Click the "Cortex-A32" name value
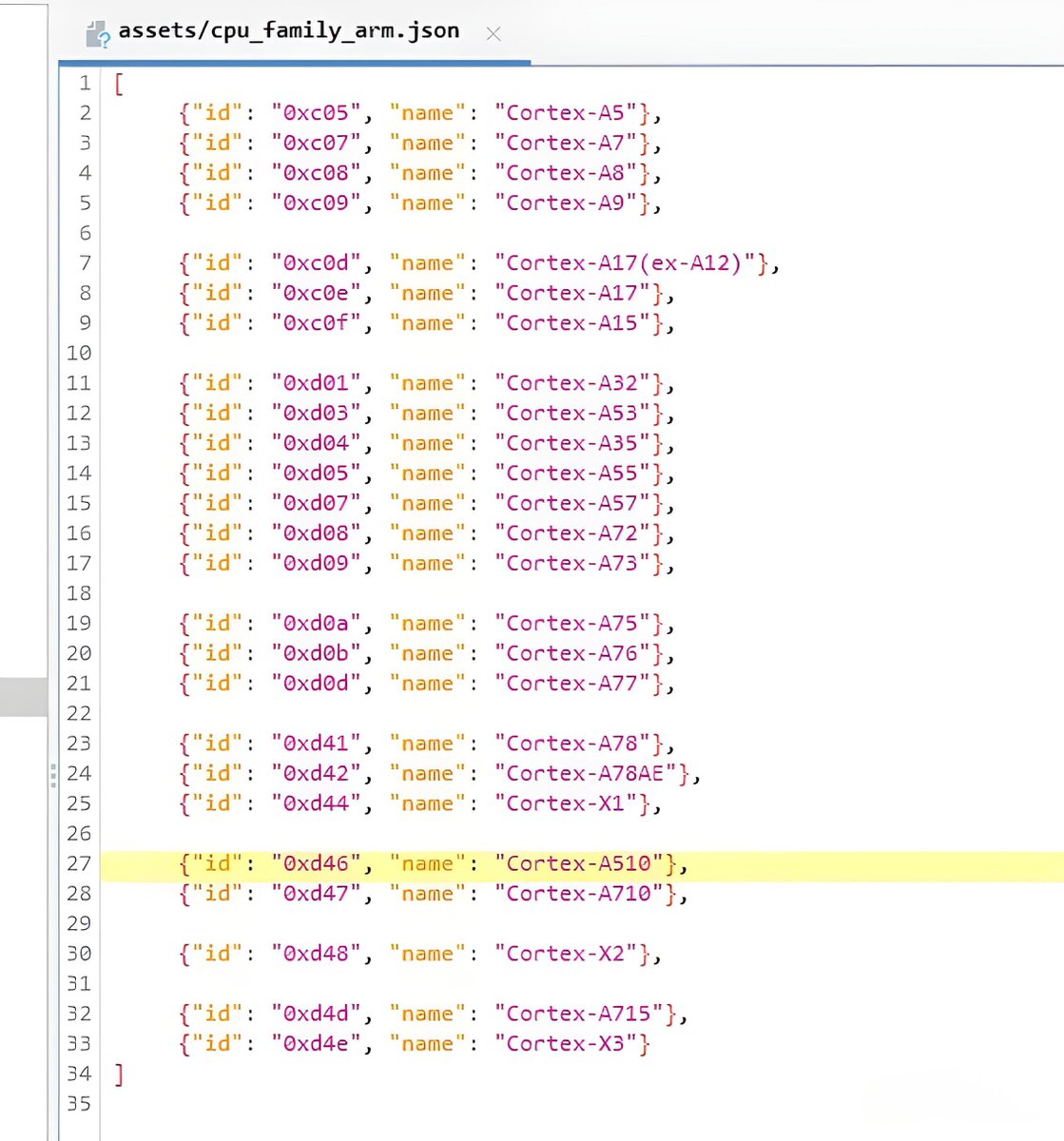The height and width of the screenshot is (1141, 1064). point(572,383)
